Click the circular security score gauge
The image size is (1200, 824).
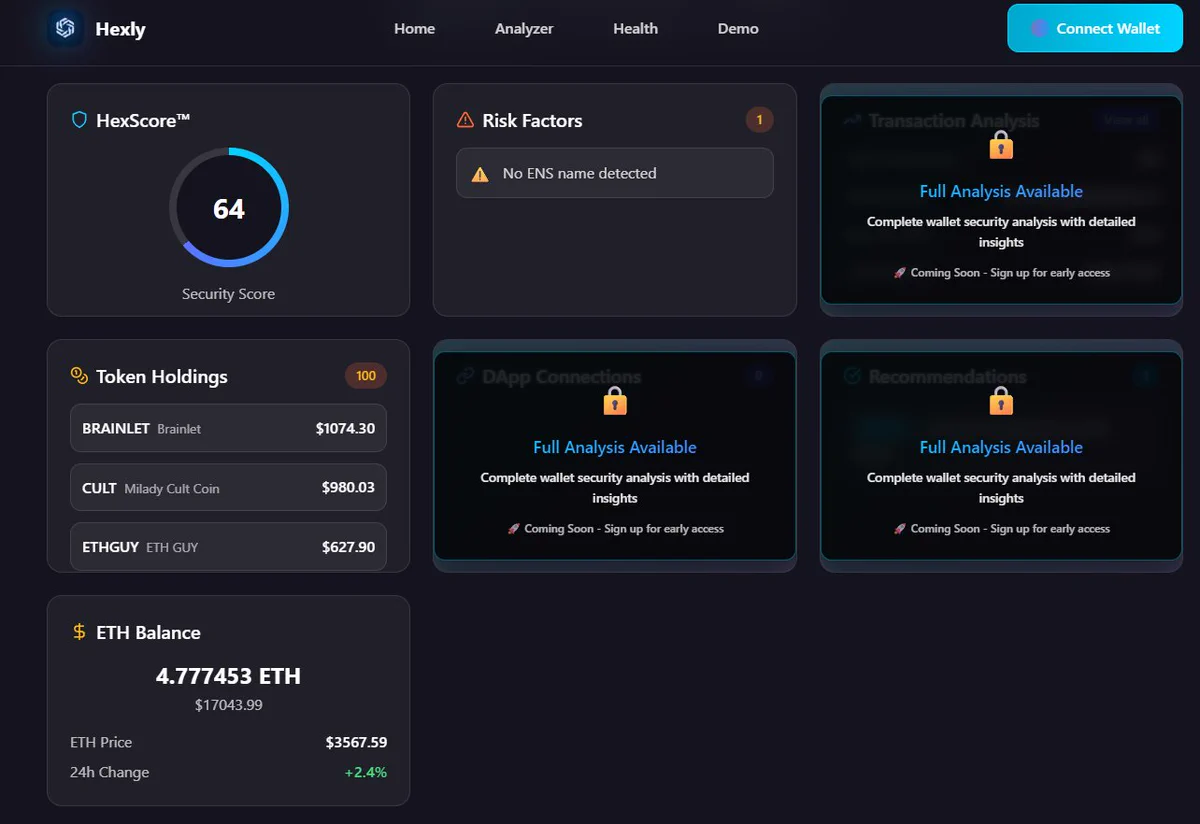[228, 208]
